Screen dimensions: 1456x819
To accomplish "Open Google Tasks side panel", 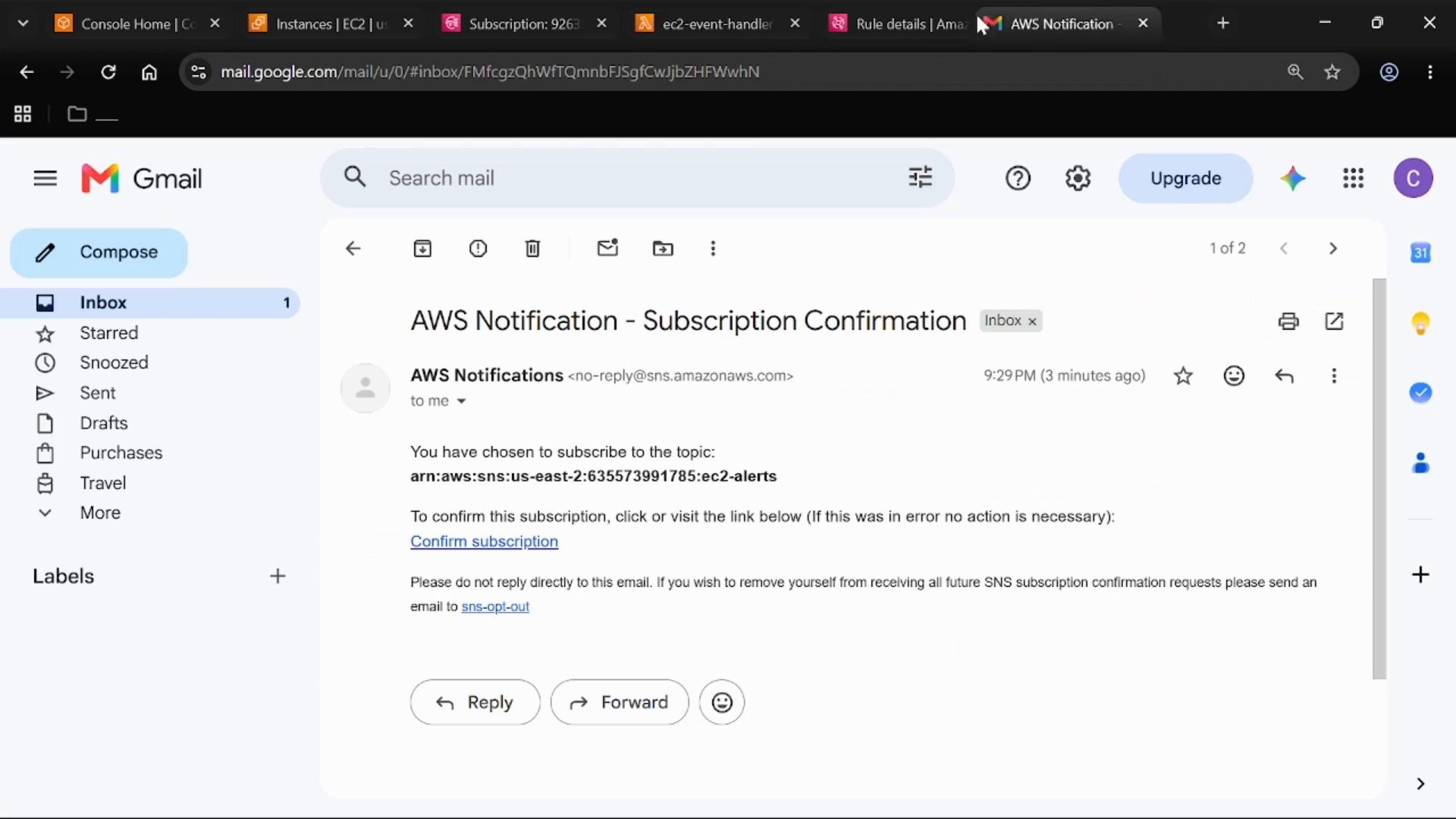I will click(x=1420, y=393).
